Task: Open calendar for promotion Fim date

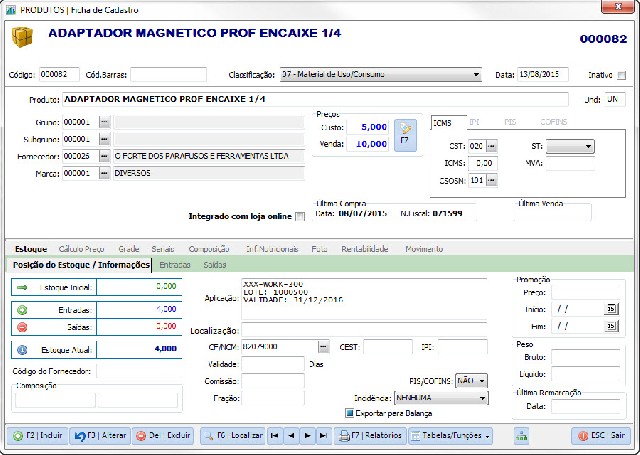Action: (611, 326)
